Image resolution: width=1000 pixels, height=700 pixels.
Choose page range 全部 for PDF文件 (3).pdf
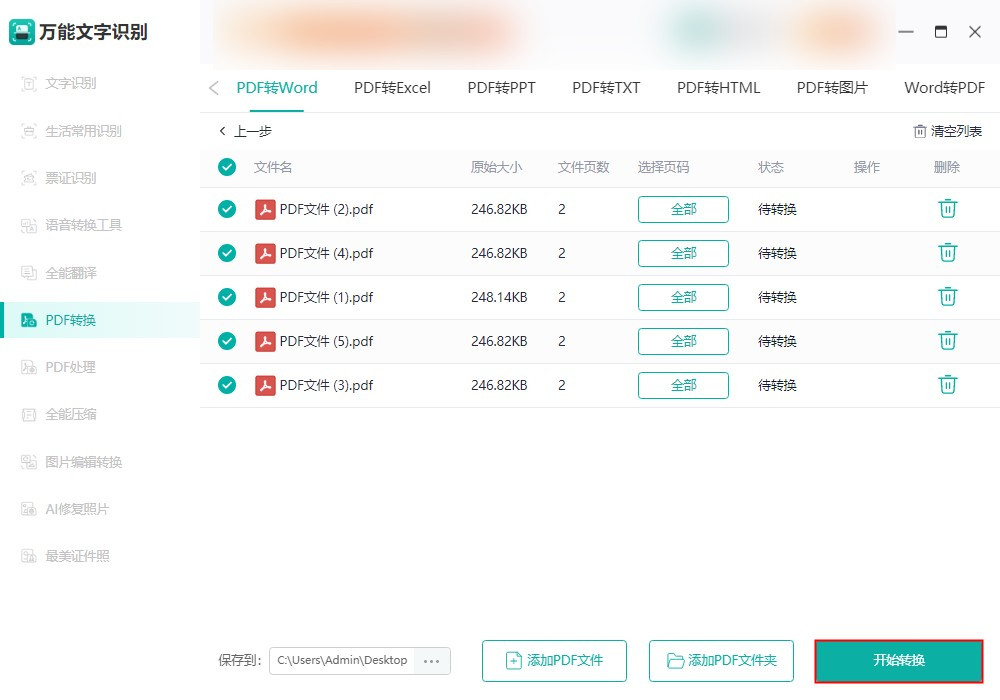683,385
